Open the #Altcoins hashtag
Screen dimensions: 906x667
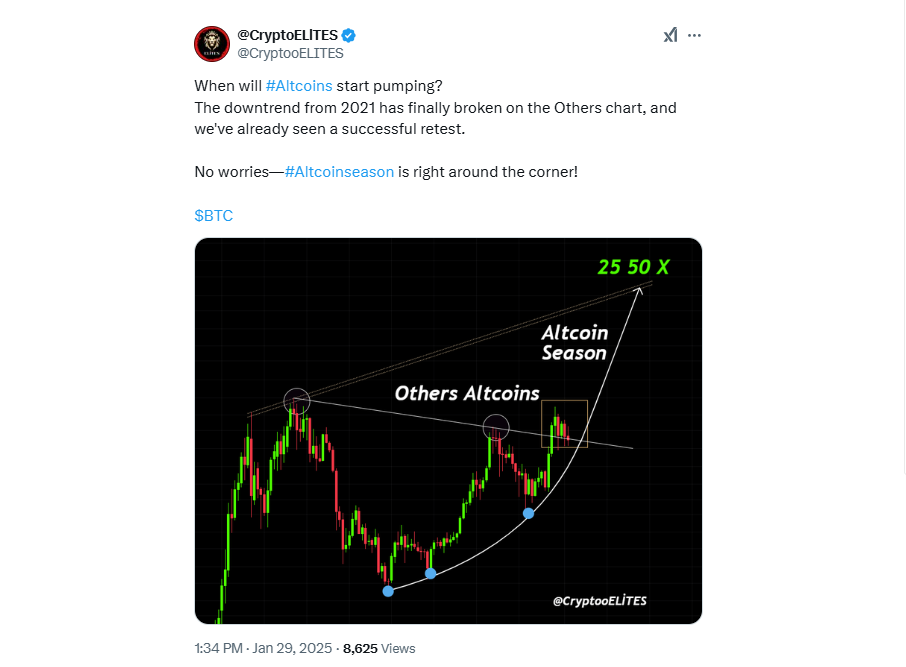tap(298, 86)
